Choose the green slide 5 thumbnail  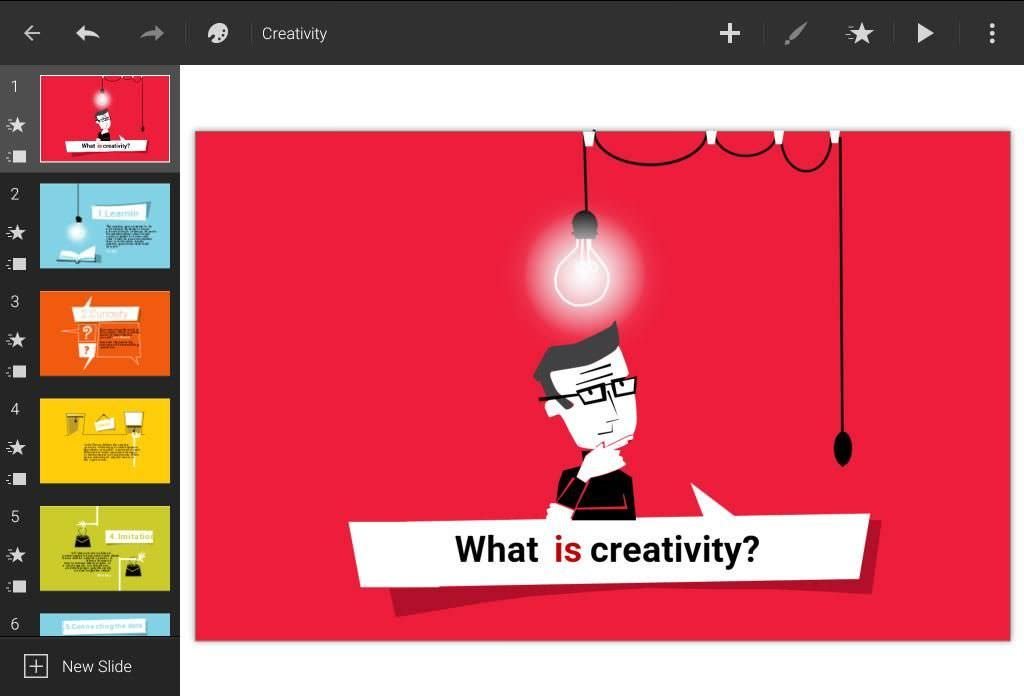pyautogui.click(x=104, y=548)
